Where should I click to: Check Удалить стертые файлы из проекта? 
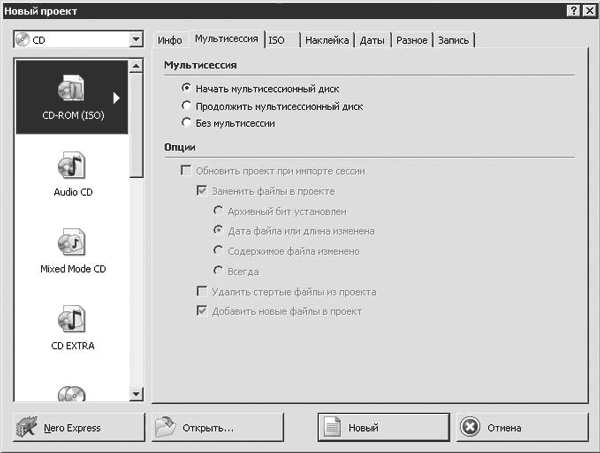202,291
